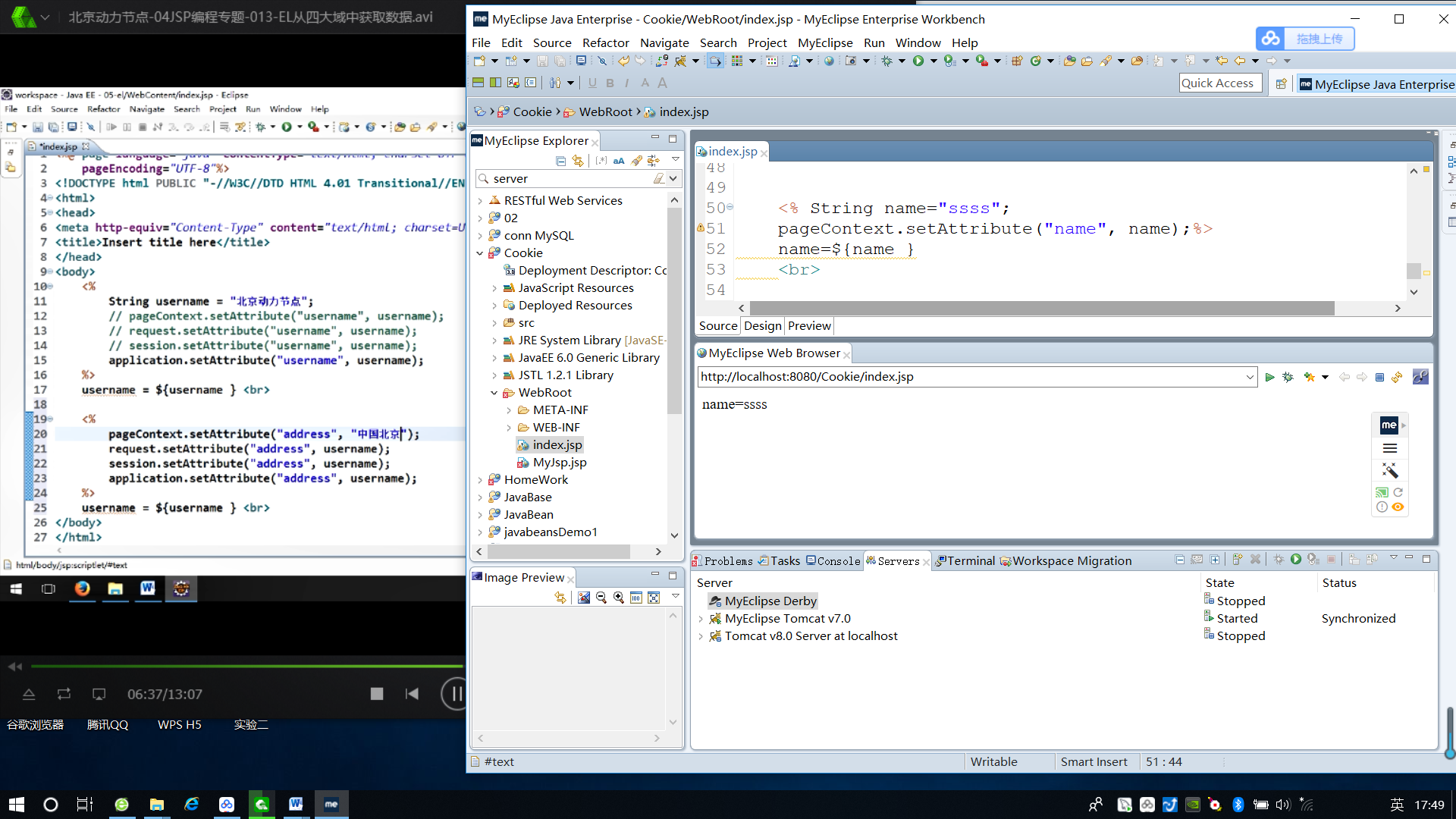
Task: Click the Word icon on the taskbar
Action: (296, 805)
